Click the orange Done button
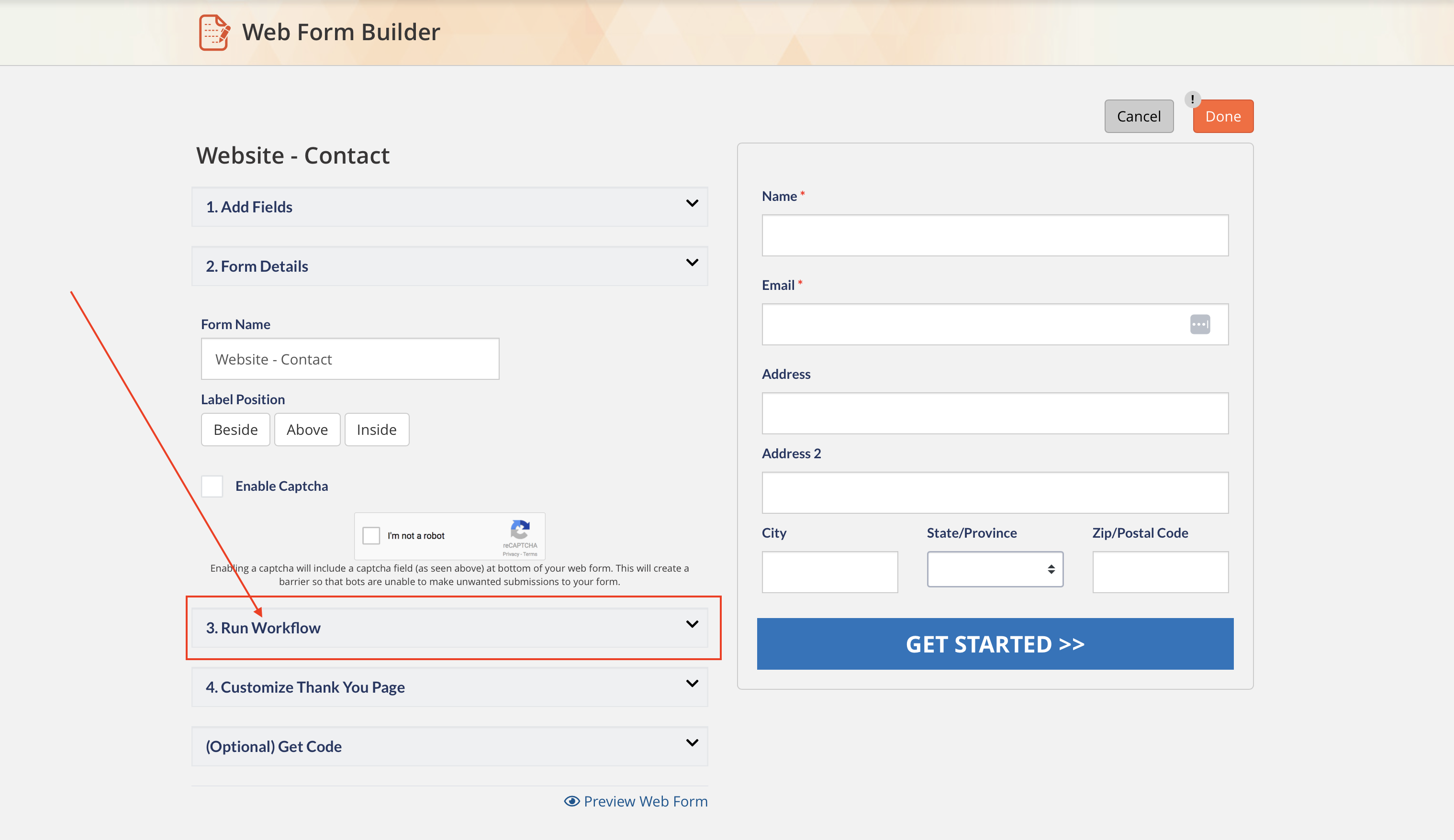Screen dimensions: 1454x840 tap(1223, 116)
